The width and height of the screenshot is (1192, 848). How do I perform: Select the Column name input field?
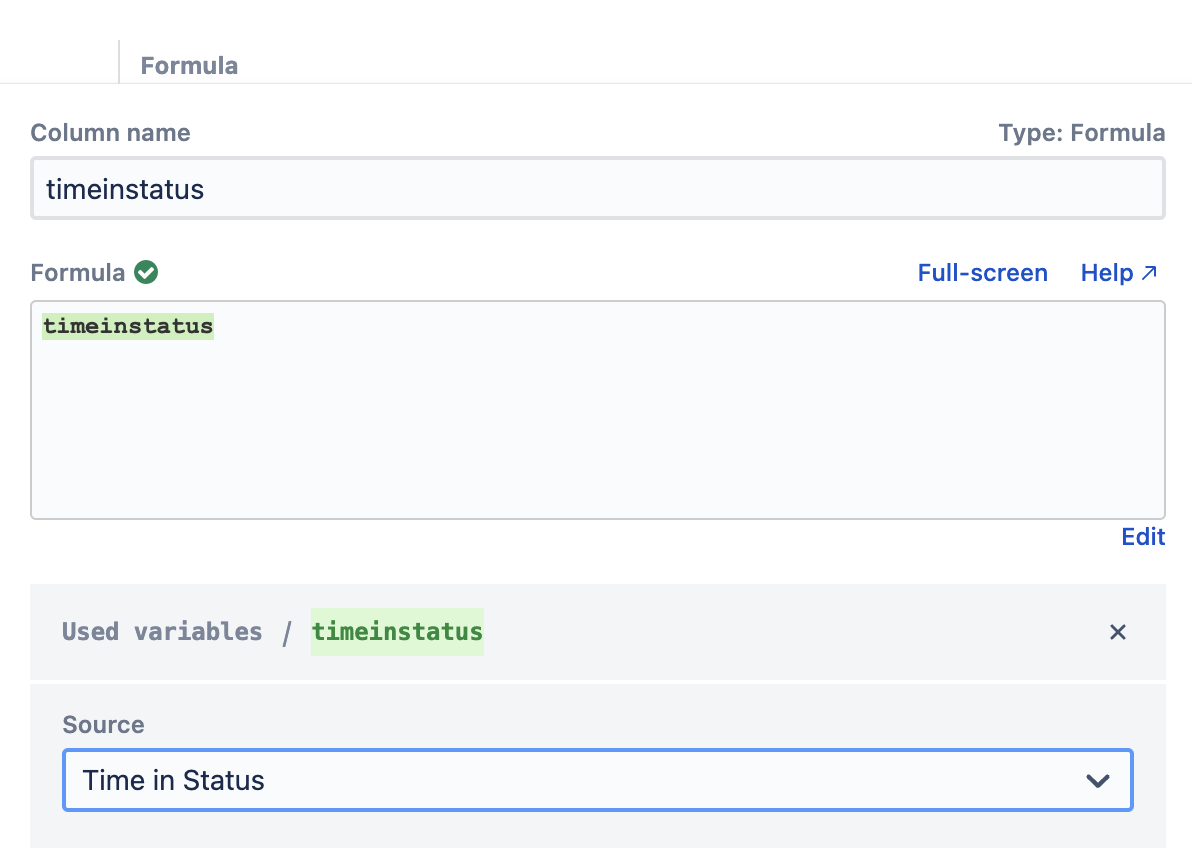(x=598, y=188)
